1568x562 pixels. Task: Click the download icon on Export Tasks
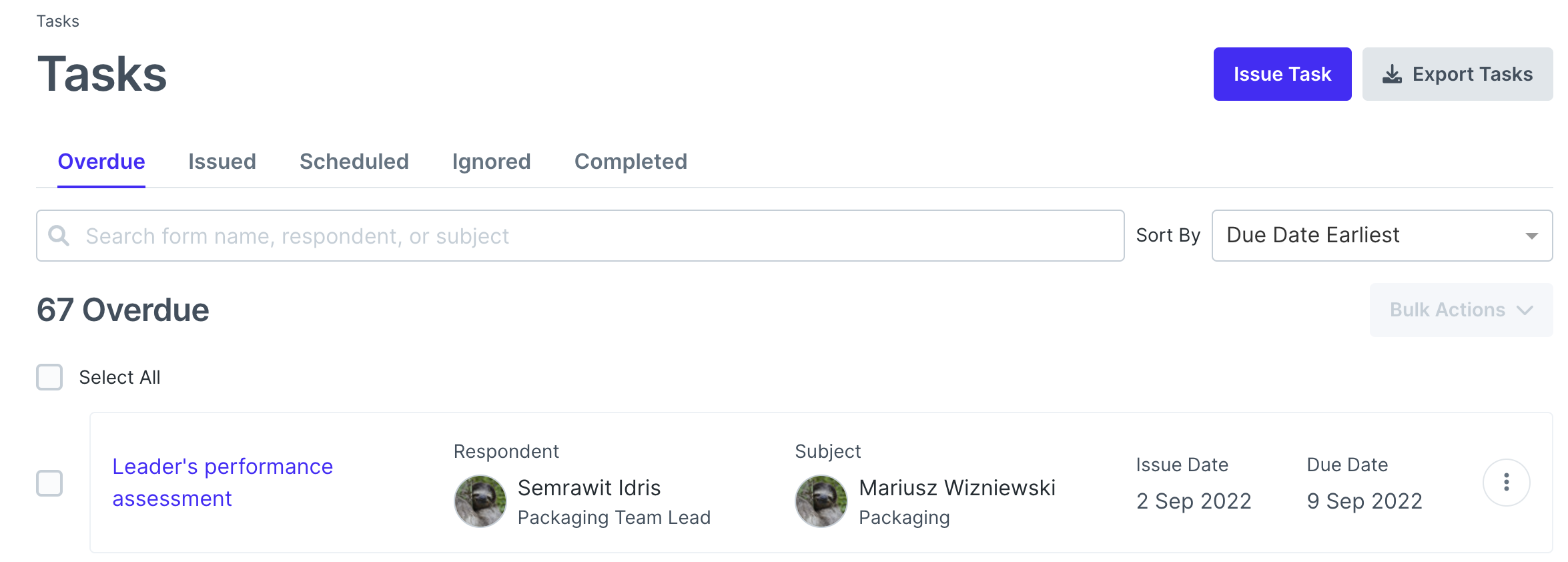[1392, 73]
